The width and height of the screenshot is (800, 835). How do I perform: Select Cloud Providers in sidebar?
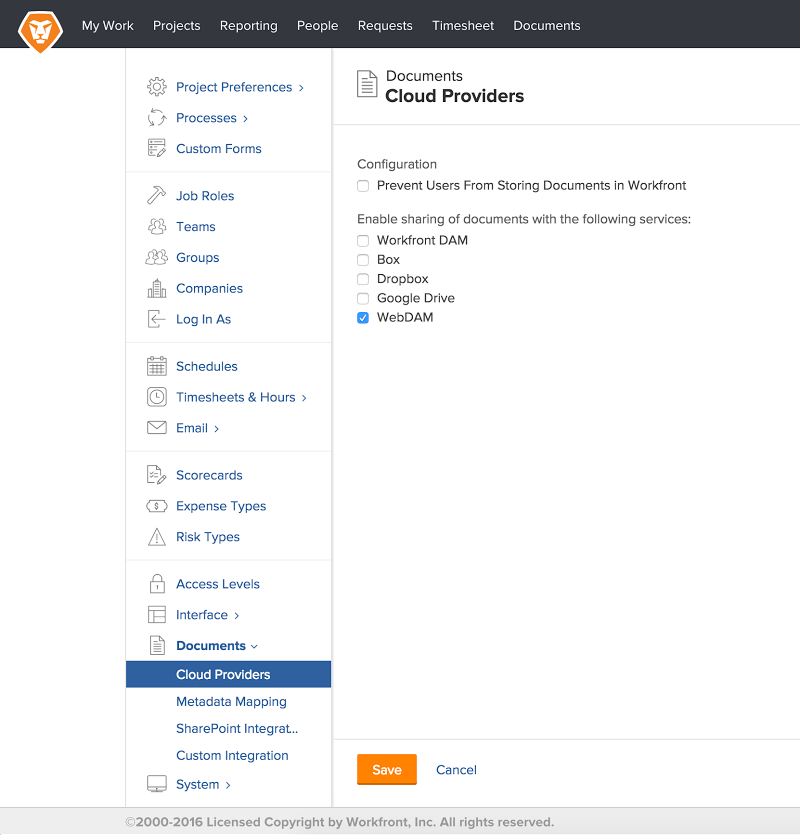228,674
